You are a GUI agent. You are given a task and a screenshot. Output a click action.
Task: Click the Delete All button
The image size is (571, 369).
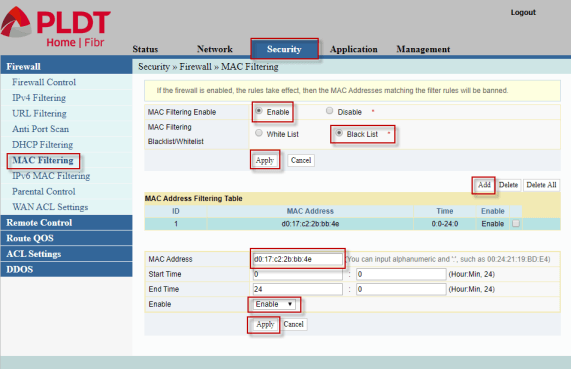coord(541,185)
